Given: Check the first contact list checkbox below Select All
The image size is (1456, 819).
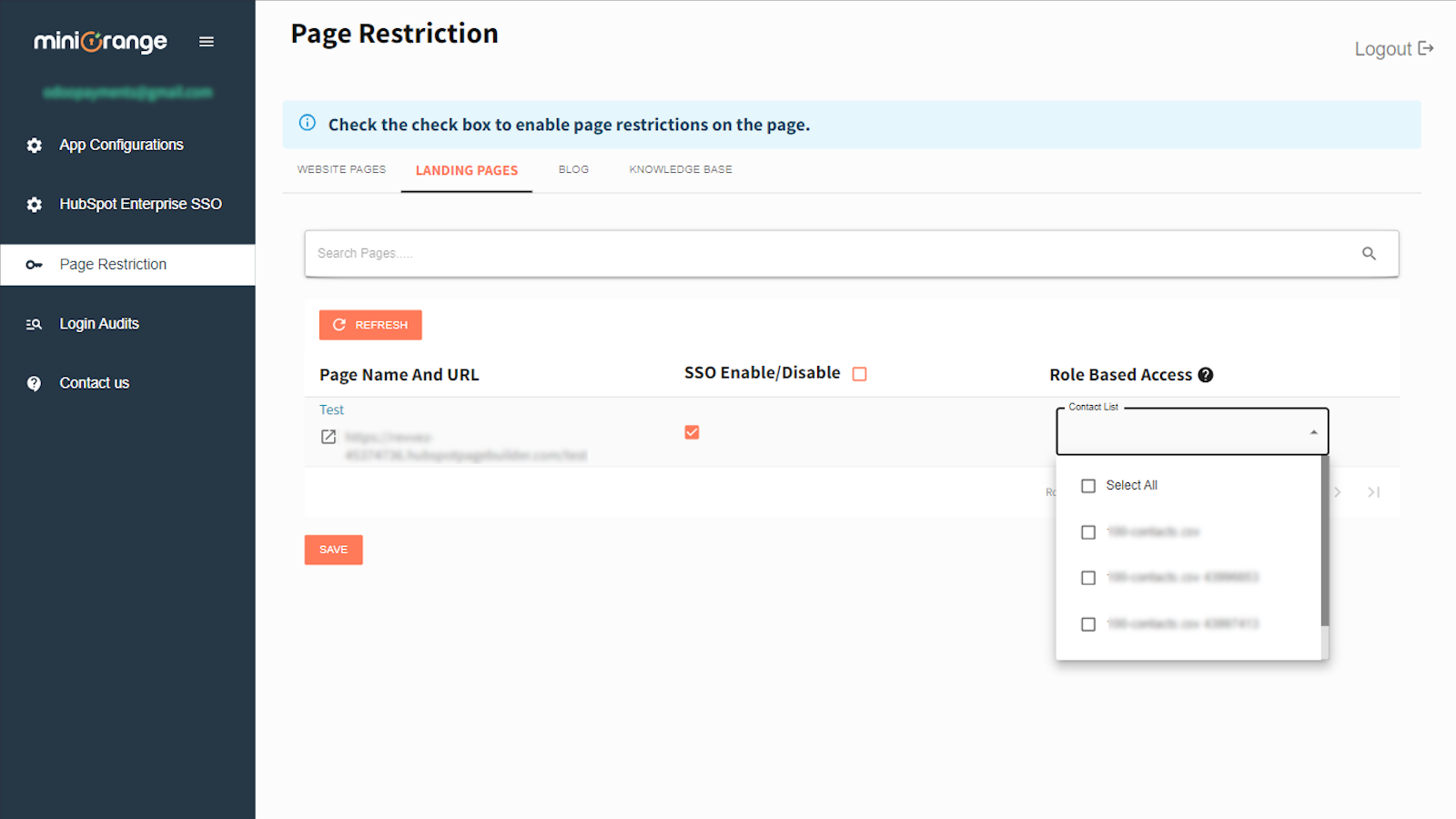Looking at the screenshot, I should click(x=1088, y=532).
